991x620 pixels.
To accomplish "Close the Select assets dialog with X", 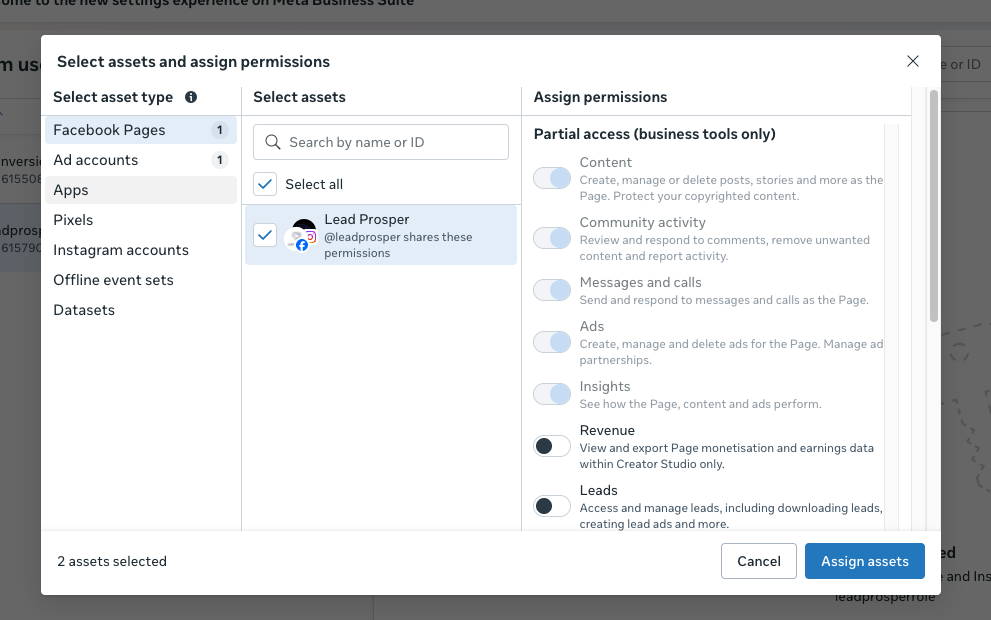I will (x=913, y=61).
